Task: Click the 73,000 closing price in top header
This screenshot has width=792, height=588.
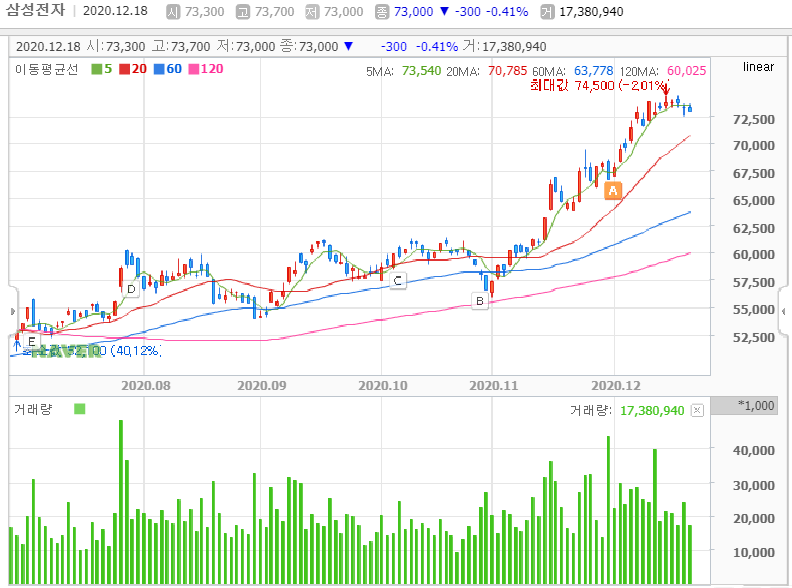Action: point(413,12)
